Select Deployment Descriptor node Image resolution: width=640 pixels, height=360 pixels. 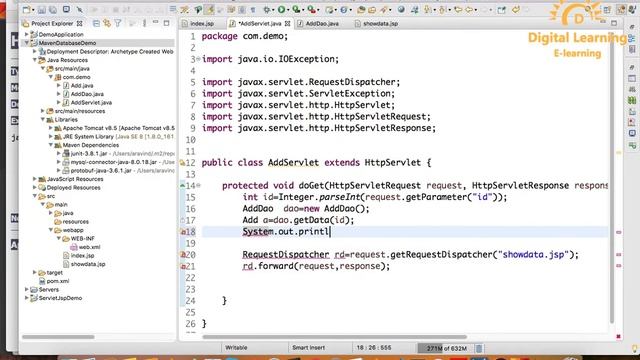110,52
